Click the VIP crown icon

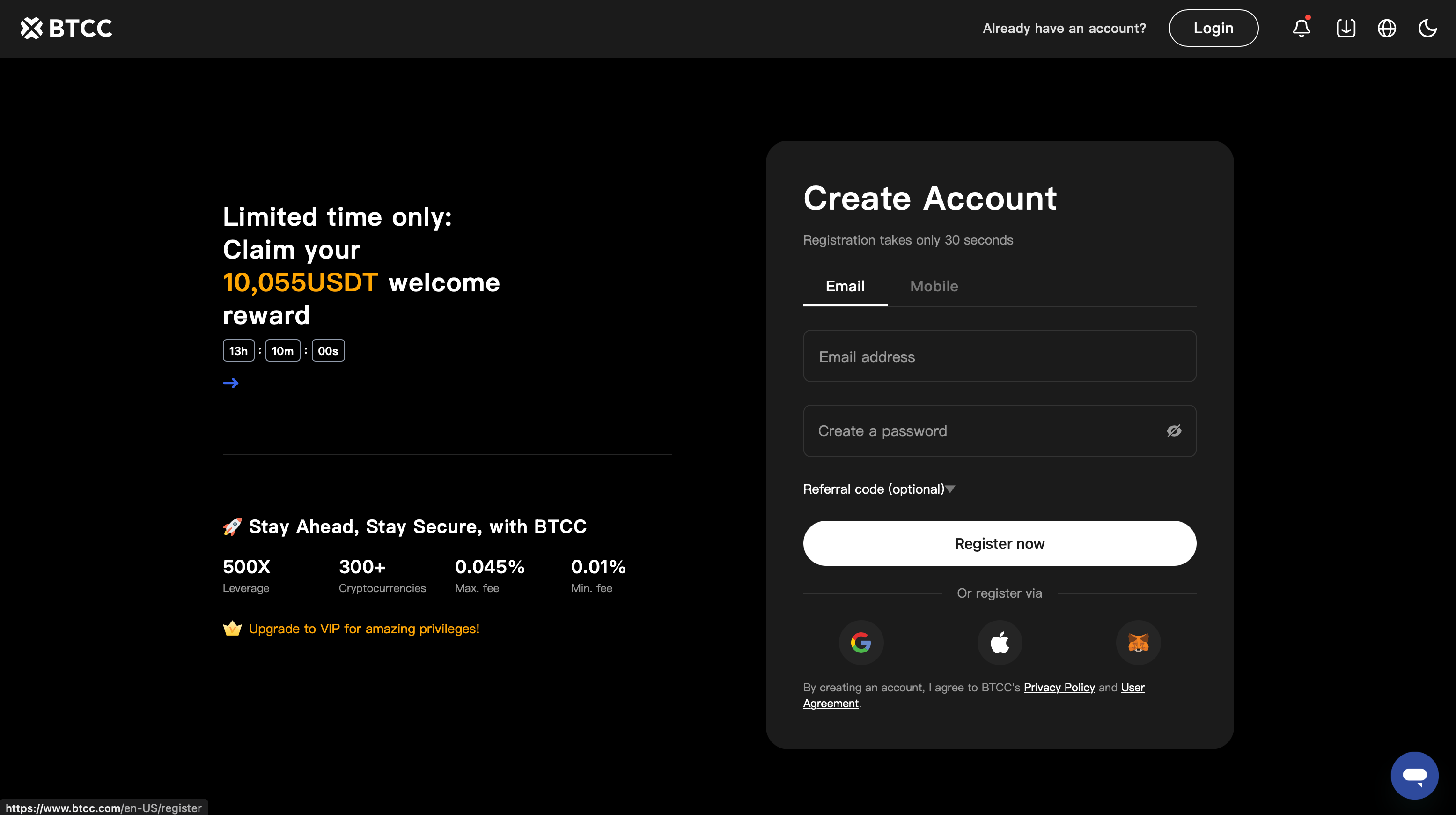[232, 629]
